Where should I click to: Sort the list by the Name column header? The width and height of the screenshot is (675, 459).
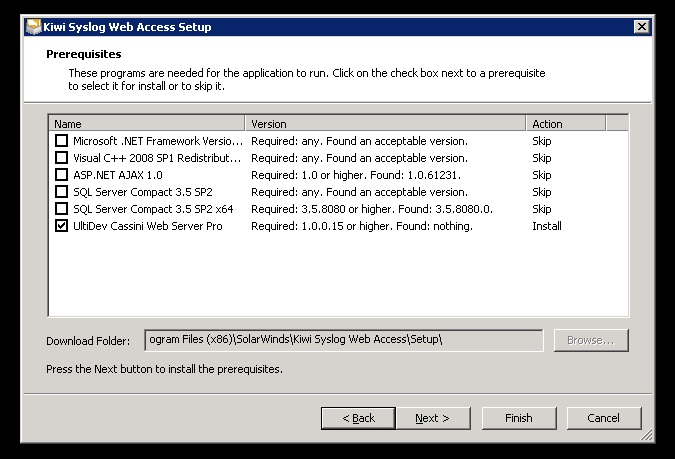[147, 124]
